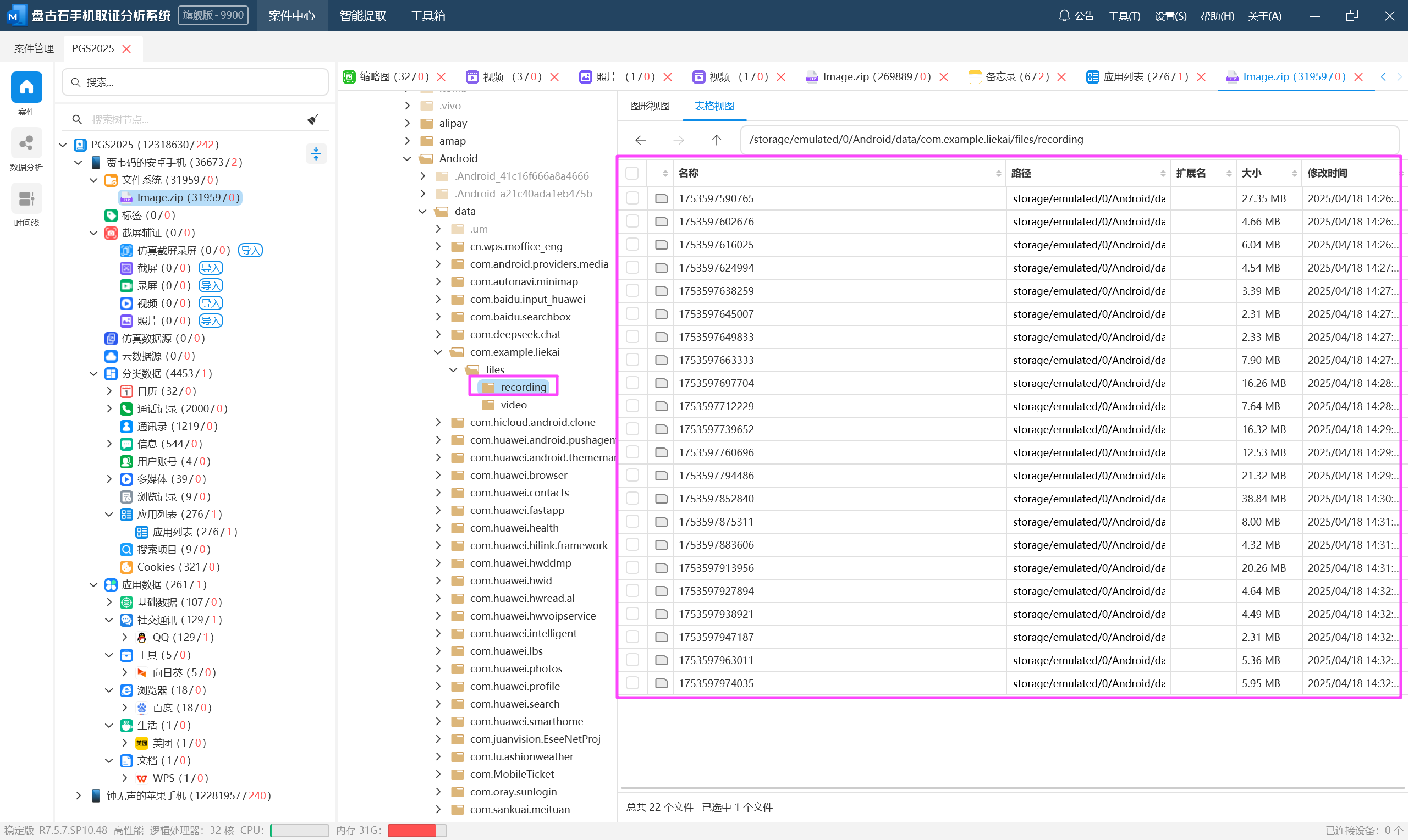Open the 案件管理 tab
Image resolution: width=1408 pixels, height=840 pixels.
coord(34,49)
